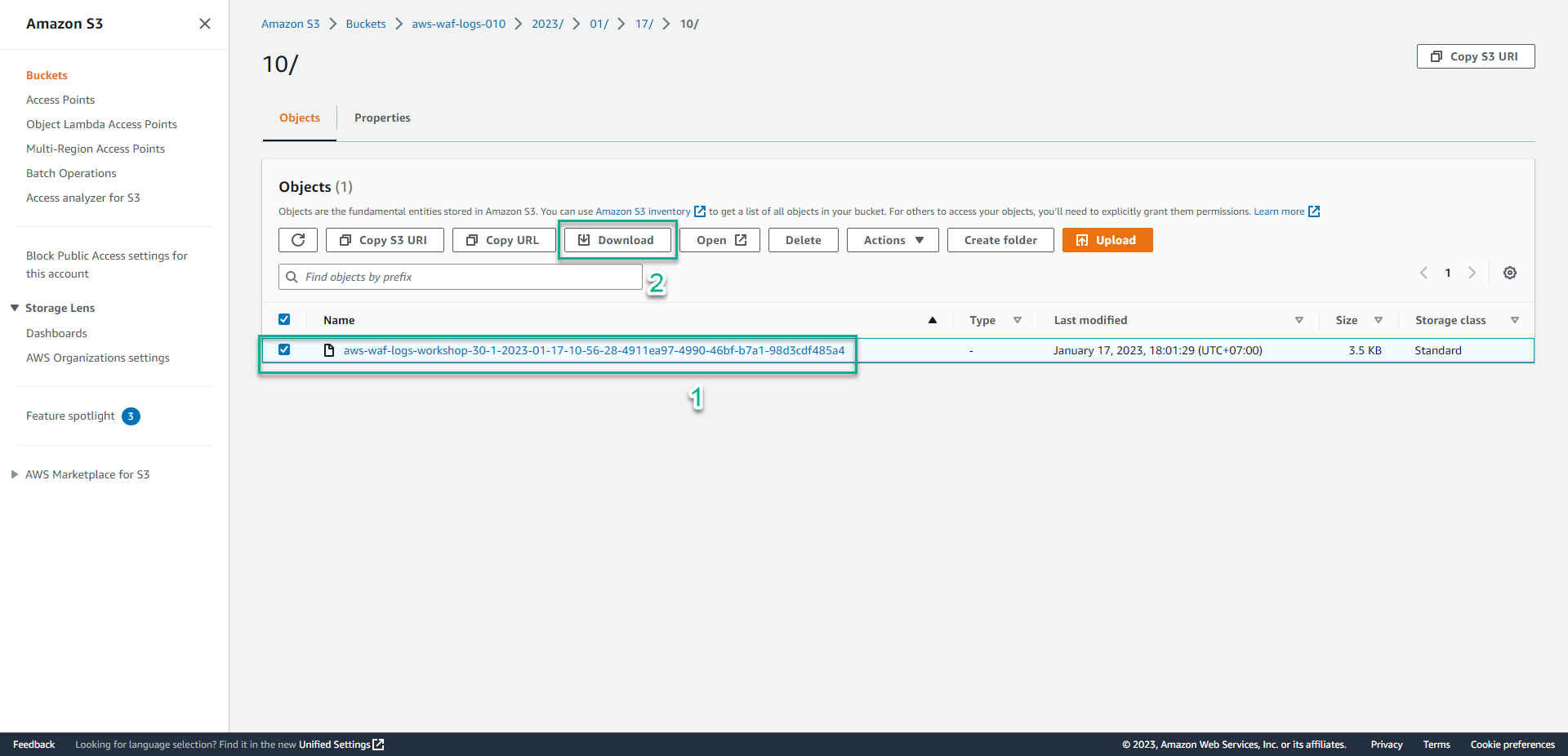The height and width of the screenshot is (756, 1568).
Task: Click the Name column header
Action: [339, 320]
